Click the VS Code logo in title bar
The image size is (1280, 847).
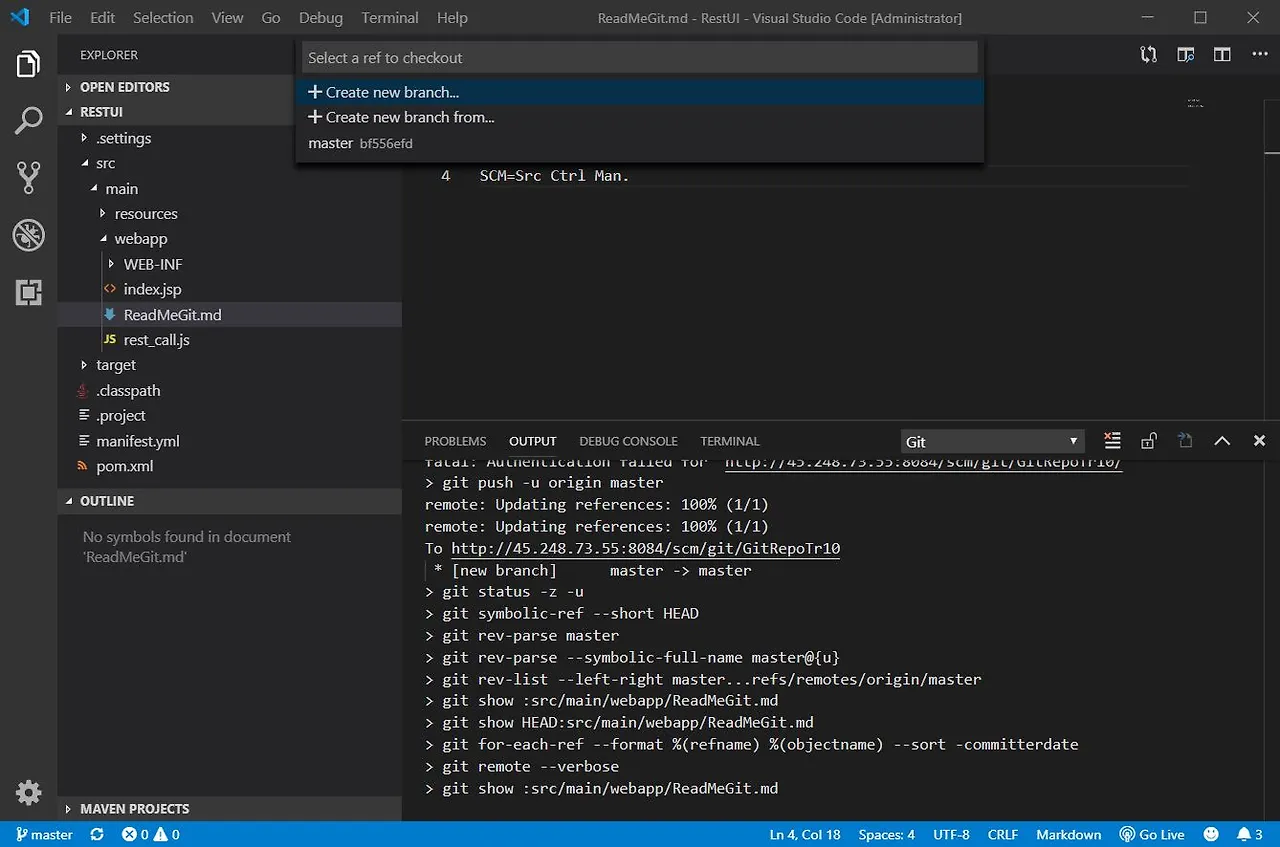pos(19,17)
